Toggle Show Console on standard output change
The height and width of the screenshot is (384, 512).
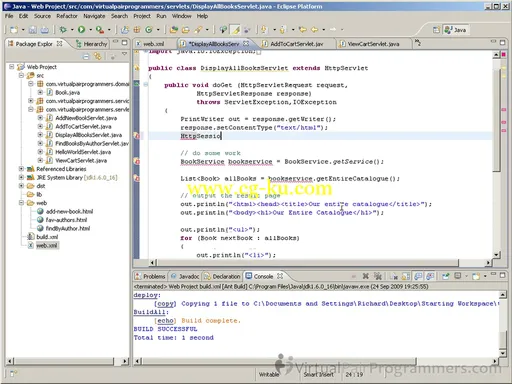(x=418, y=276)
